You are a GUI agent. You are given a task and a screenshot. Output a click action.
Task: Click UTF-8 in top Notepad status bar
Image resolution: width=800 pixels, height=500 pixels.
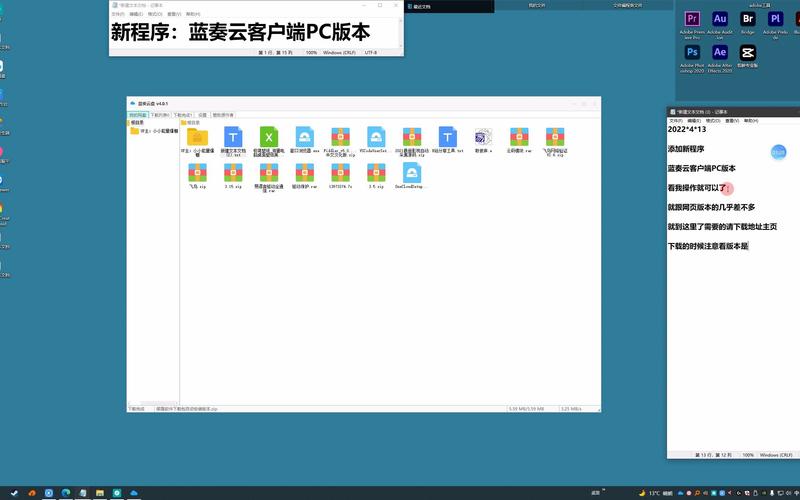371,53
